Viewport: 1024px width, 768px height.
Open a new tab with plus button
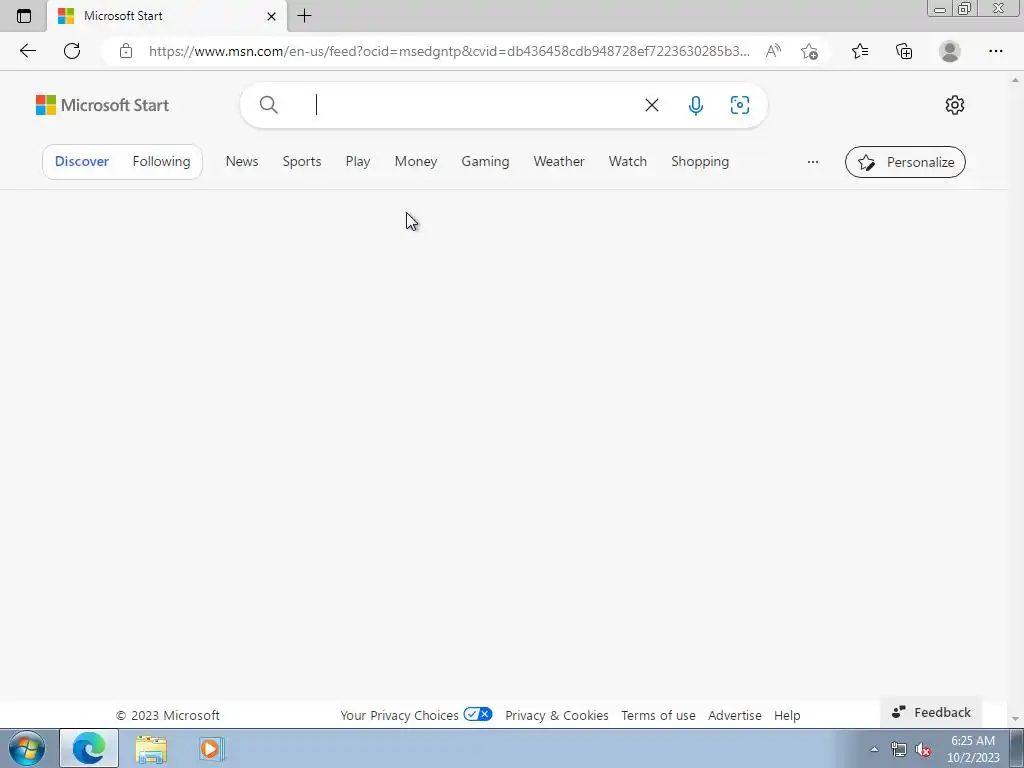(304, 16)
